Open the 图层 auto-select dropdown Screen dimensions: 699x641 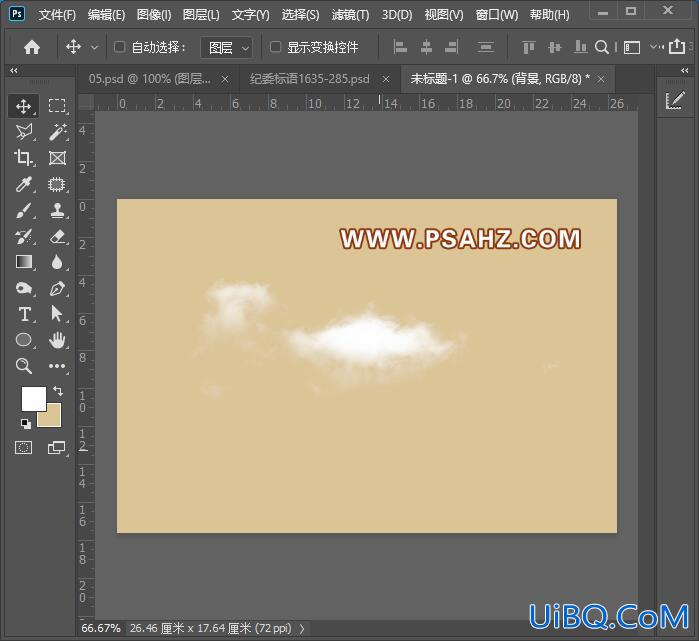coord(227,47)
